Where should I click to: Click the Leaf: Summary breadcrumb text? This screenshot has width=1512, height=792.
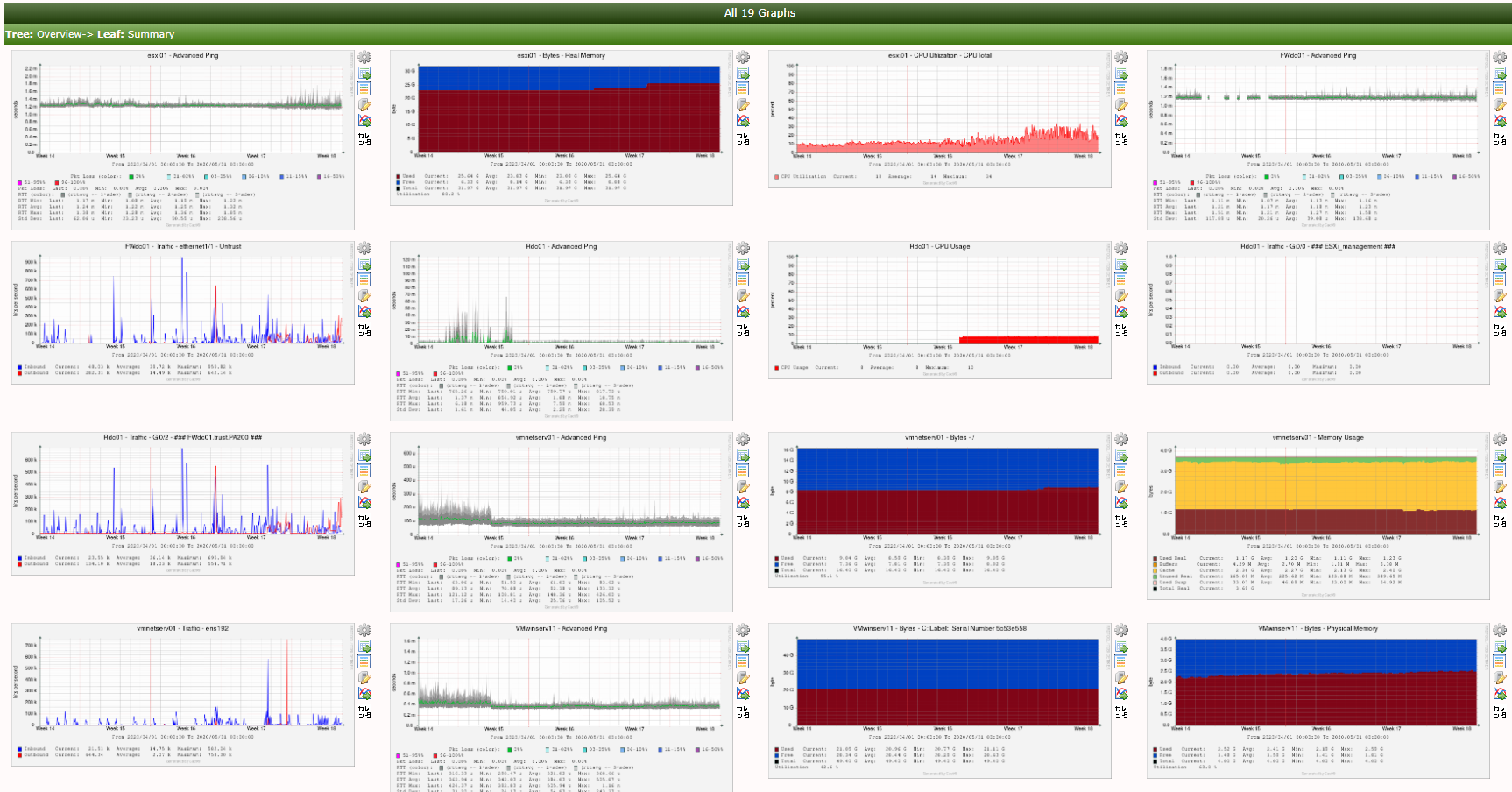coord(136,34)
